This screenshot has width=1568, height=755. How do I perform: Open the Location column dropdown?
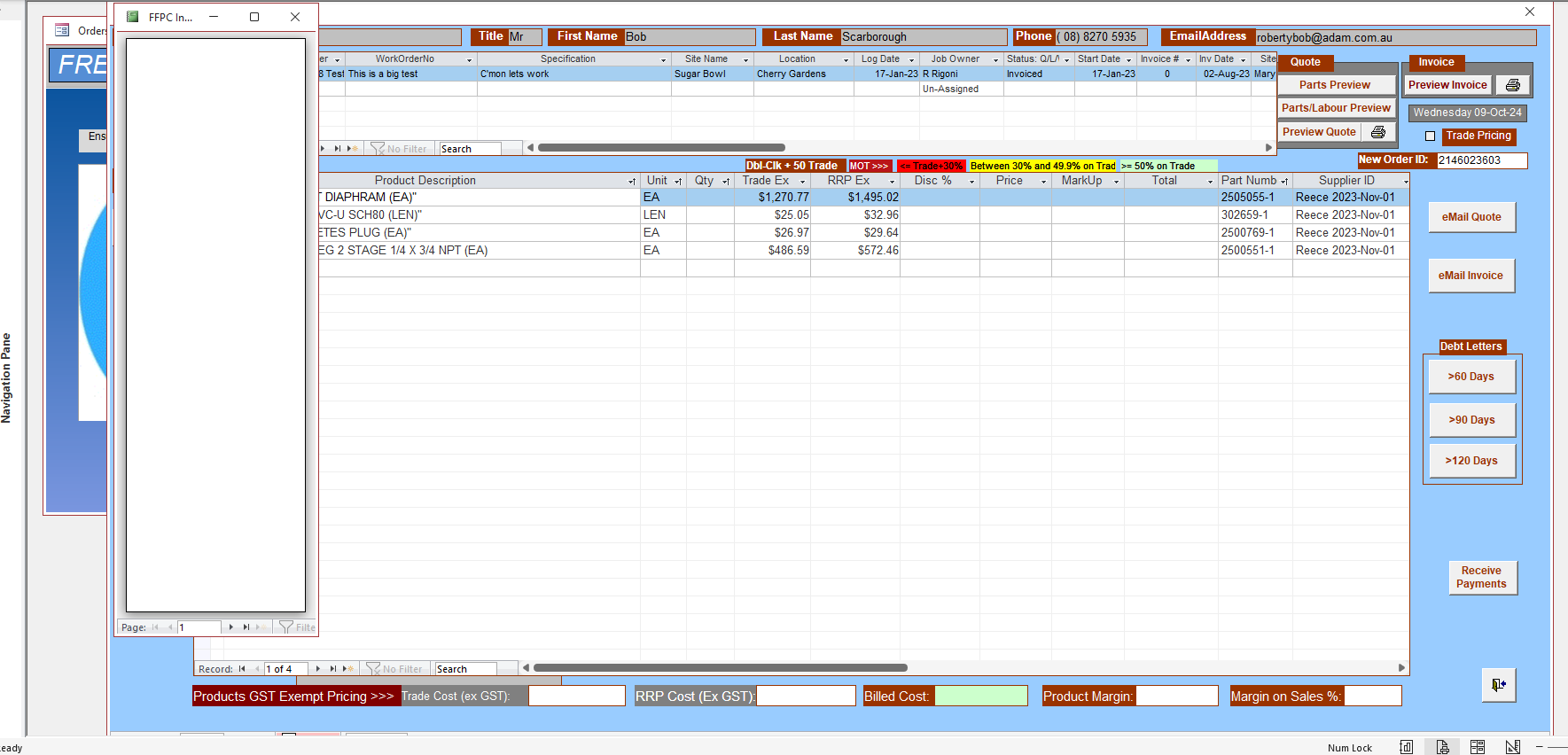pos(846,60)
